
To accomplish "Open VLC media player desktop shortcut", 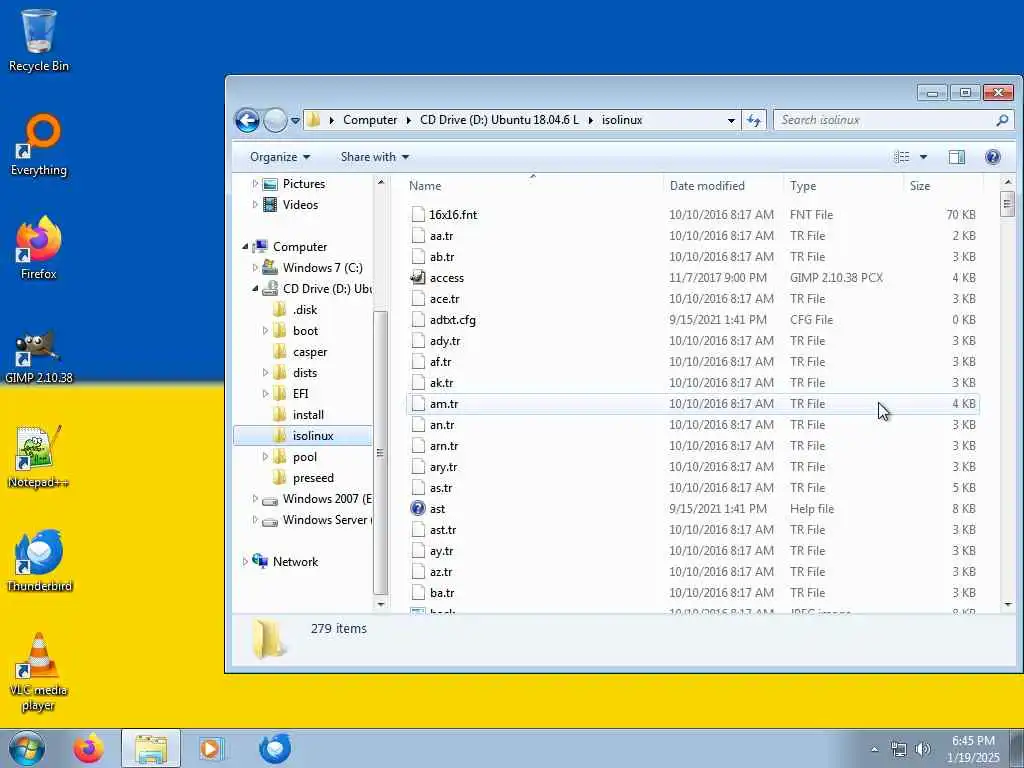I will coord(39,671).
